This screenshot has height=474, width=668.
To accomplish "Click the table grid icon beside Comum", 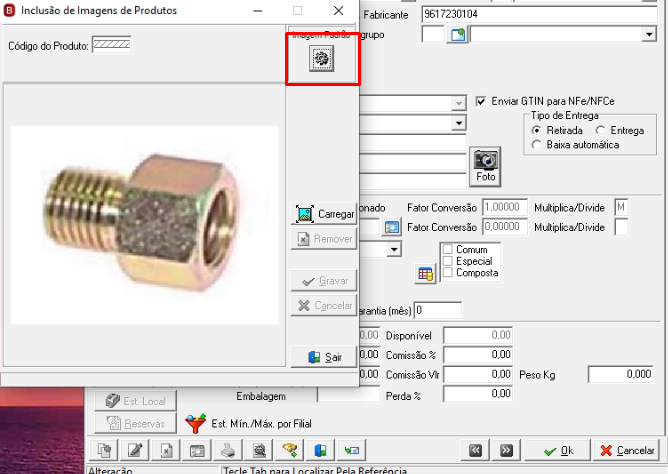I will point(425,274).
